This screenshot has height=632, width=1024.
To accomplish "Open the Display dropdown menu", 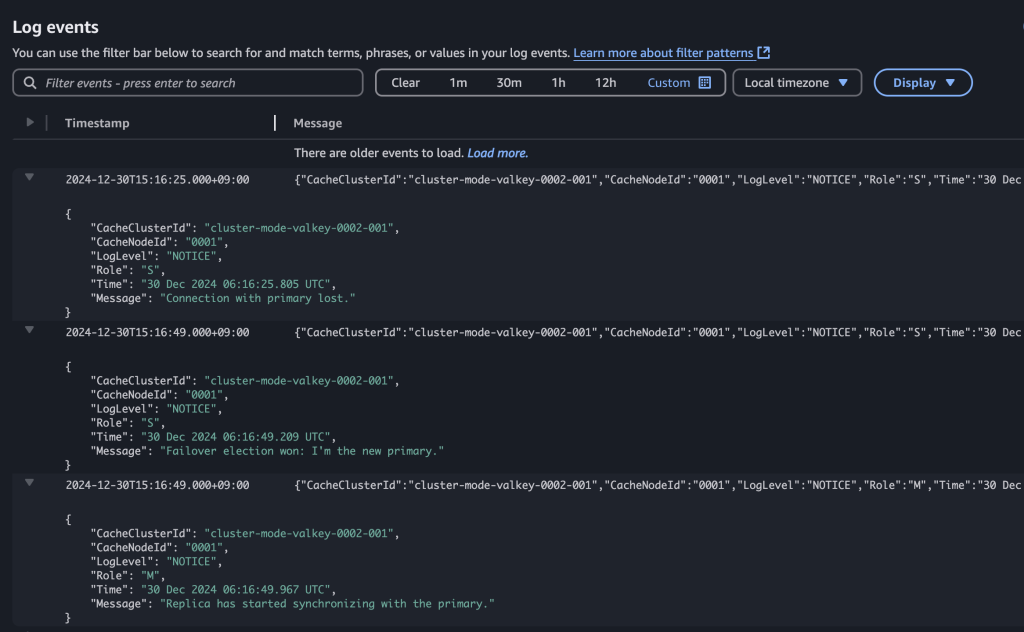I will click(x=923, y=83).
